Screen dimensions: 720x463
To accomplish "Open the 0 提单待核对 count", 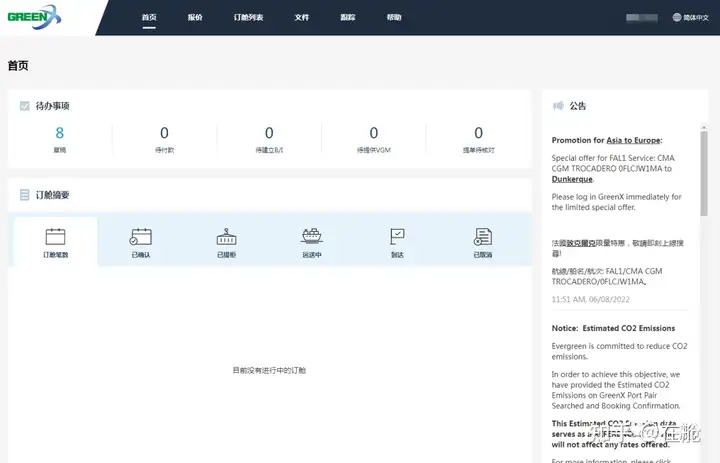I will (478, 139).
